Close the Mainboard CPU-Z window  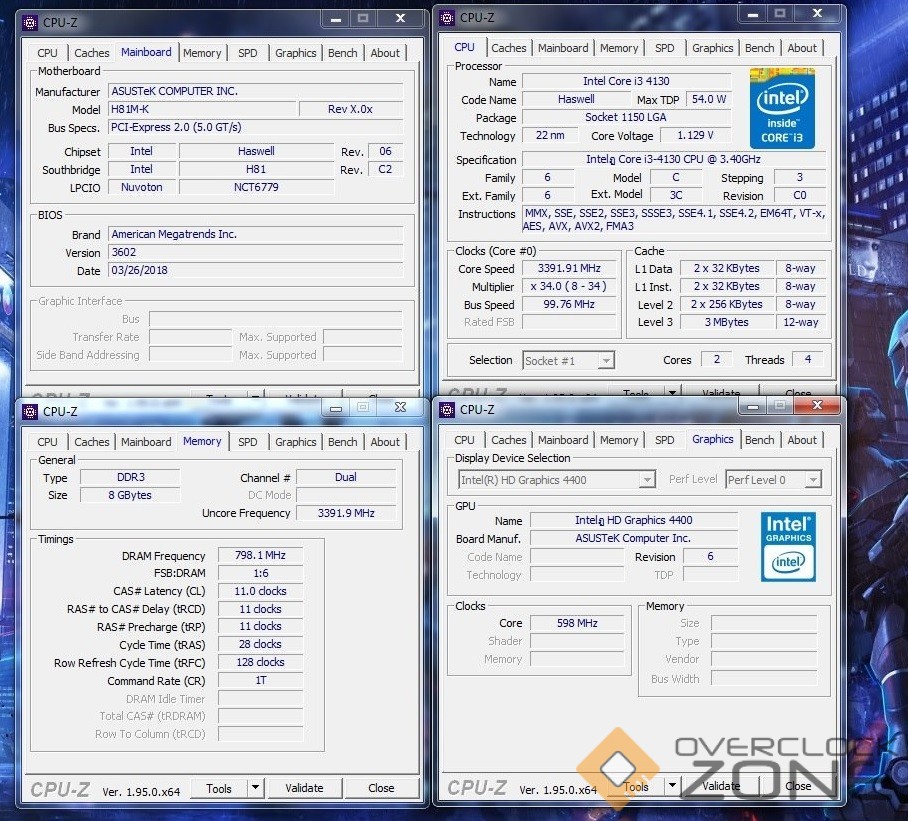[400, 19]
